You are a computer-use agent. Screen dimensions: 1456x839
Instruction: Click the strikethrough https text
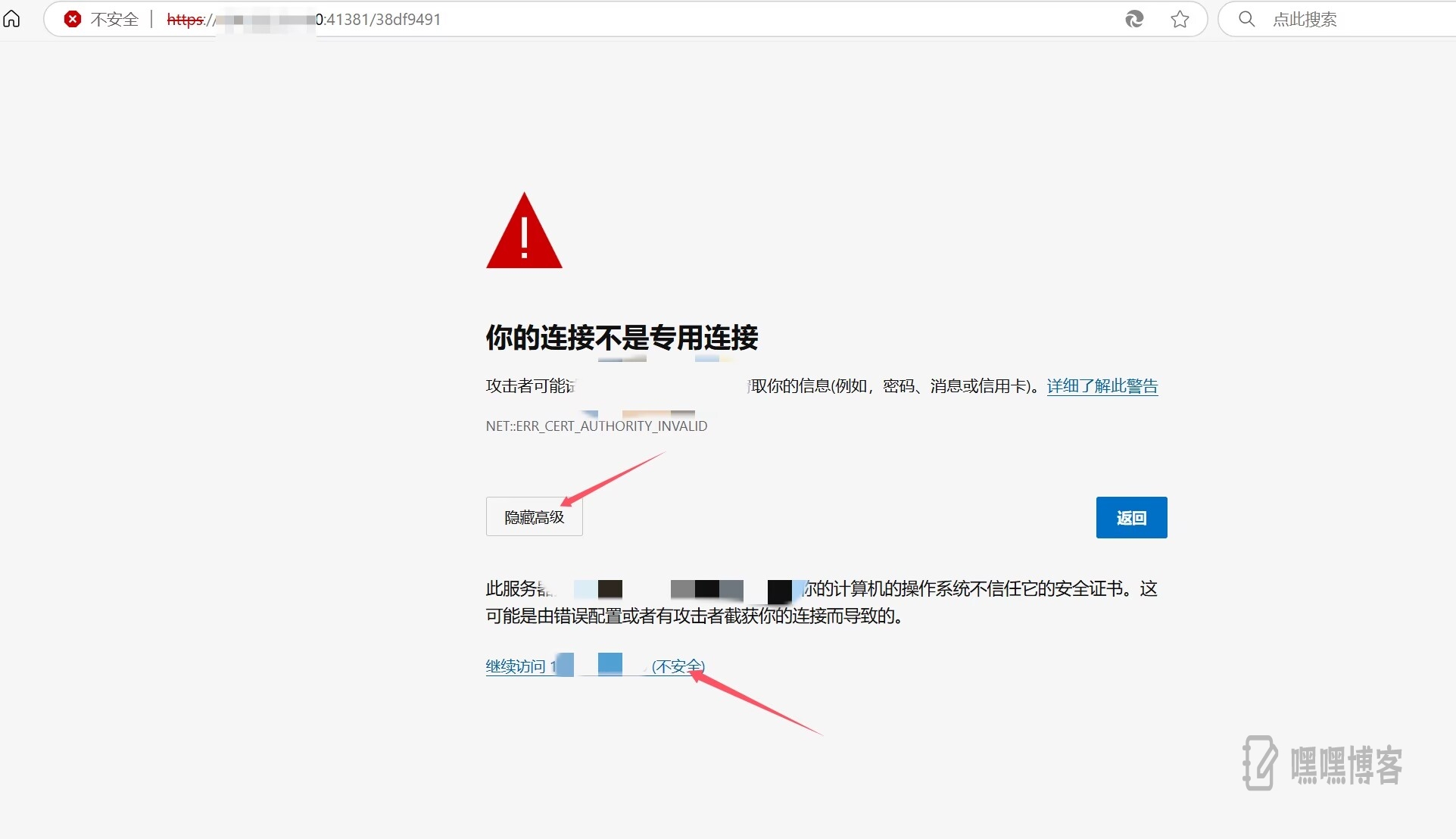tap(186, 19)
